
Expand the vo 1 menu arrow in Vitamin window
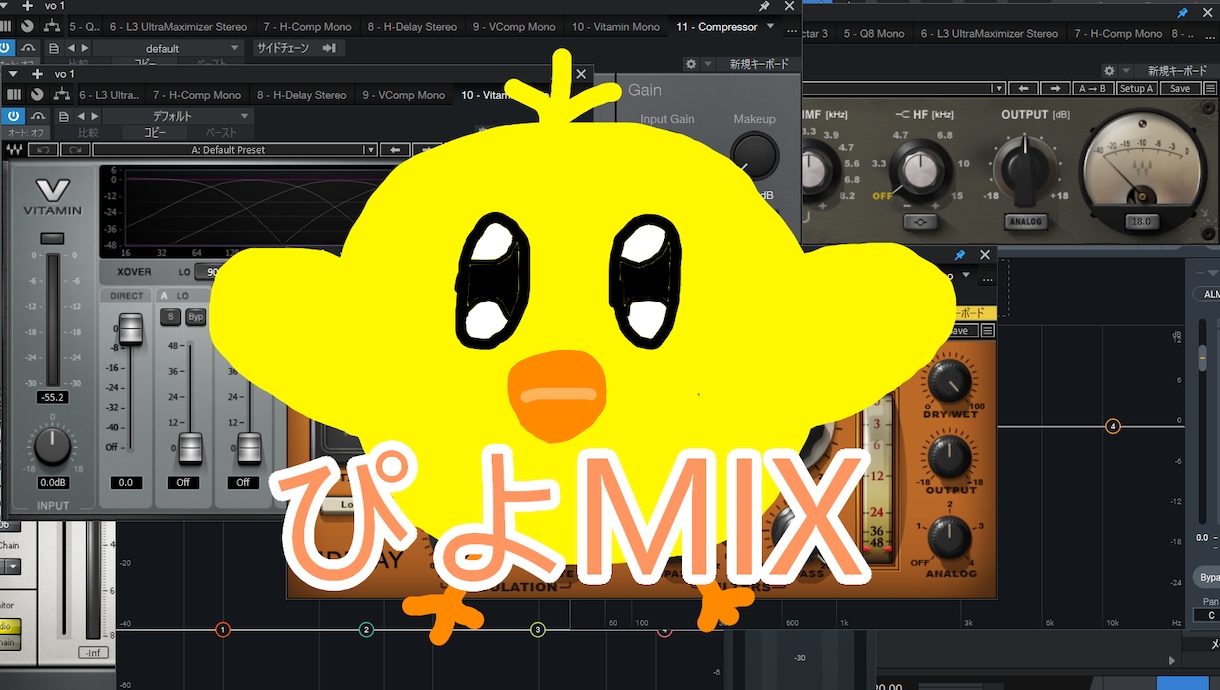tap(12, 74)
